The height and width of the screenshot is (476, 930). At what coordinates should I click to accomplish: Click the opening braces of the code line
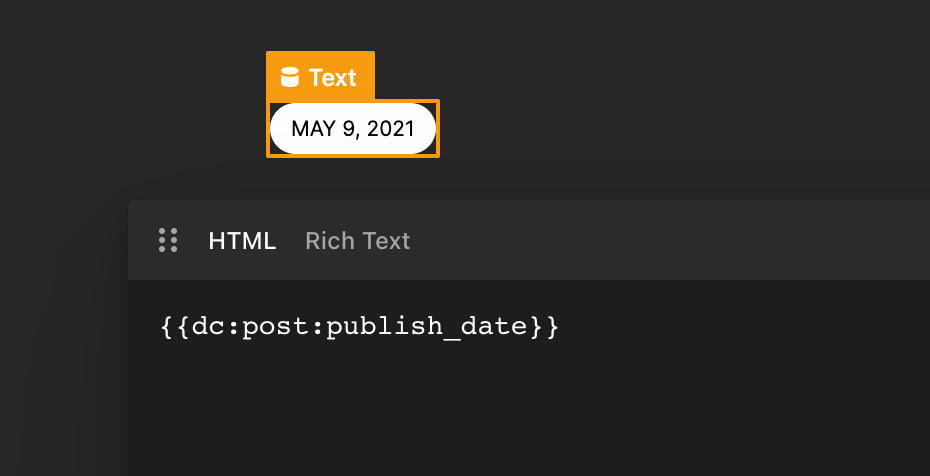pos(175,327)
